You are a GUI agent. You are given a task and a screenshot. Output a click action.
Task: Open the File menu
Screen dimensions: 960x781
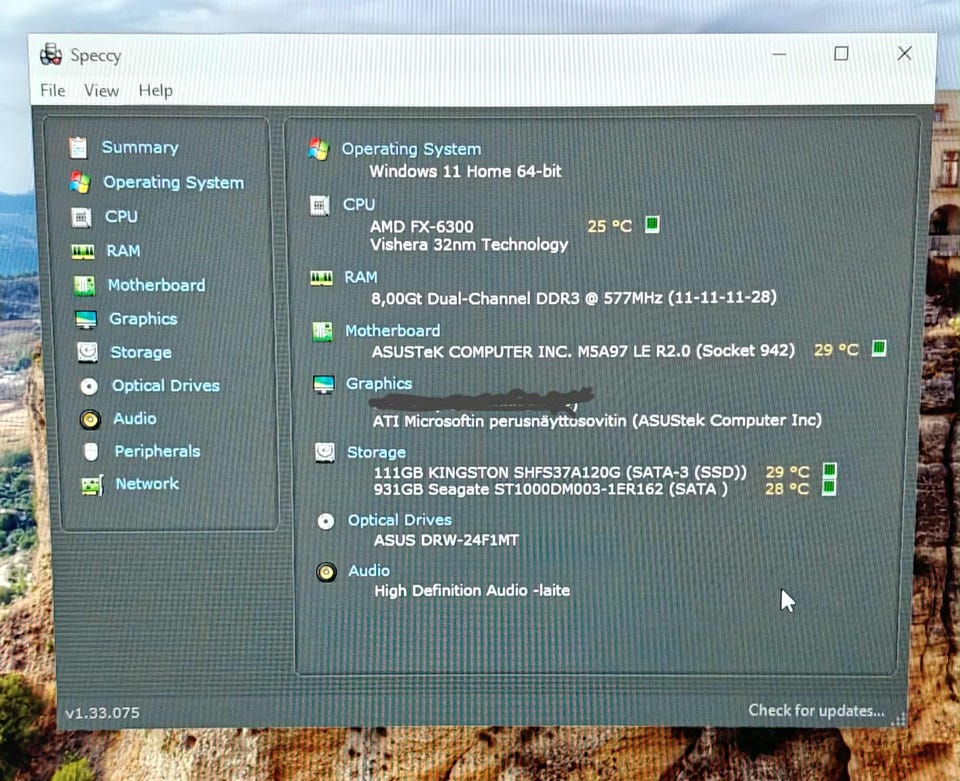pos(53,91)
